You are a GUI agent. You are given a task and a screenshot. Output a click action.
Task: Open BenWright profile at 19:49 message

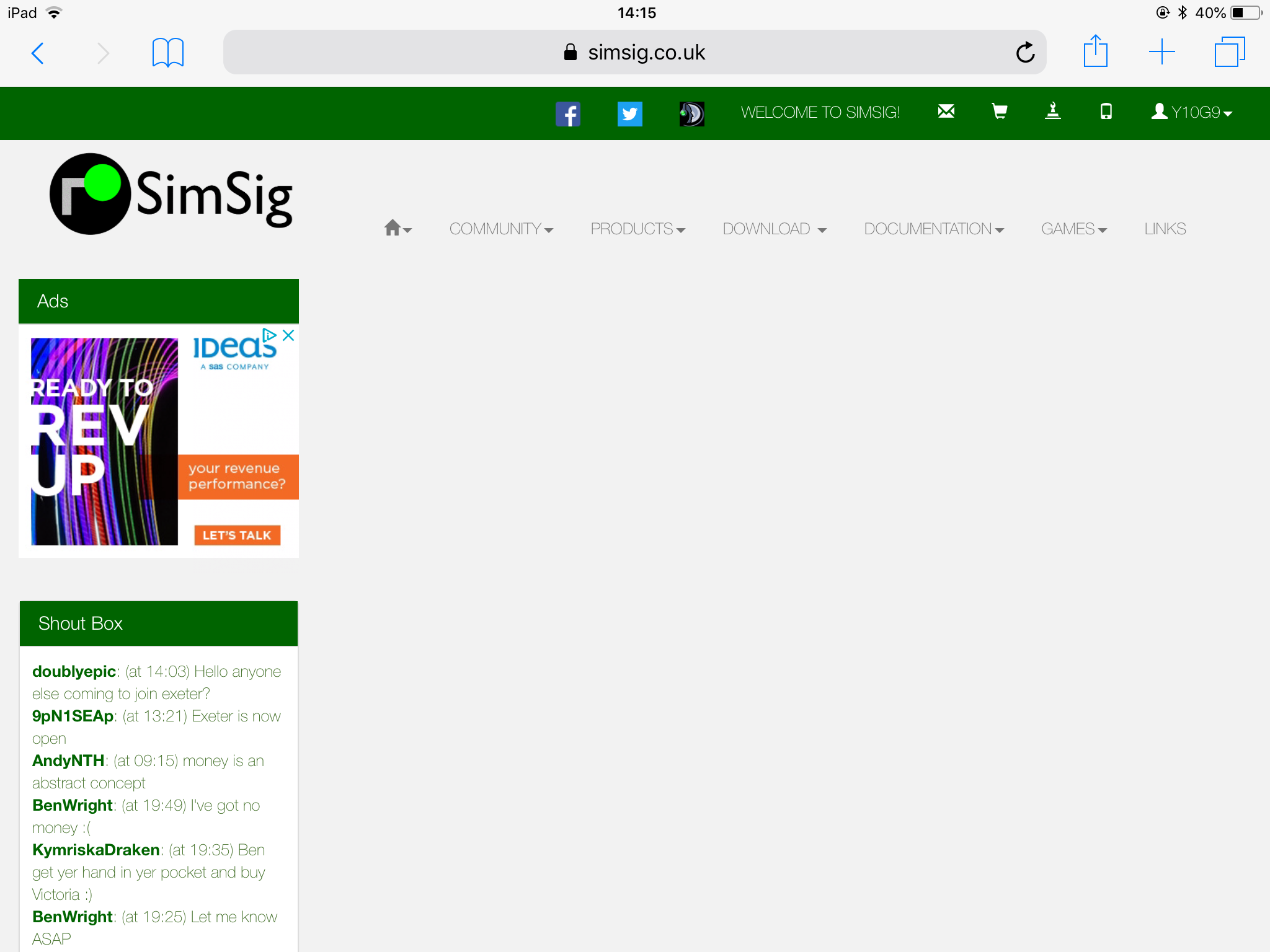coord(73,805)
